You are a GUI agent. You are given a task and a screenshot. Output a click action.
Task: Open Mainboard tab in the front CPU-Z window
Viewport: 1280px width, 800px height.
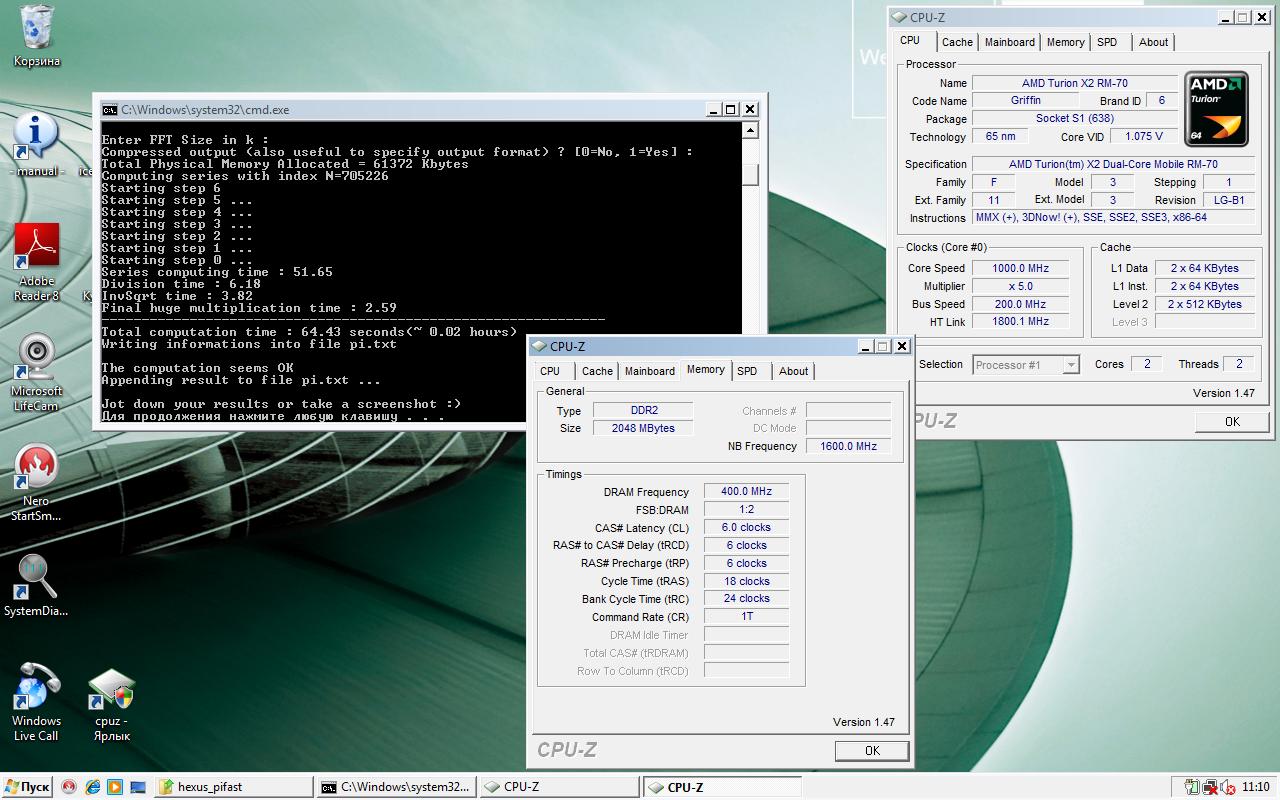650,371
